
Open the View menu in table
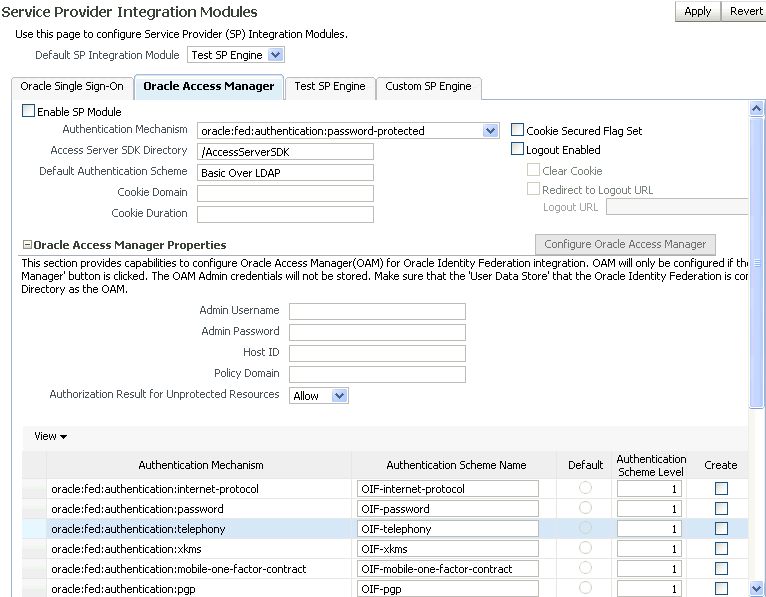click(x=50, y=436)
